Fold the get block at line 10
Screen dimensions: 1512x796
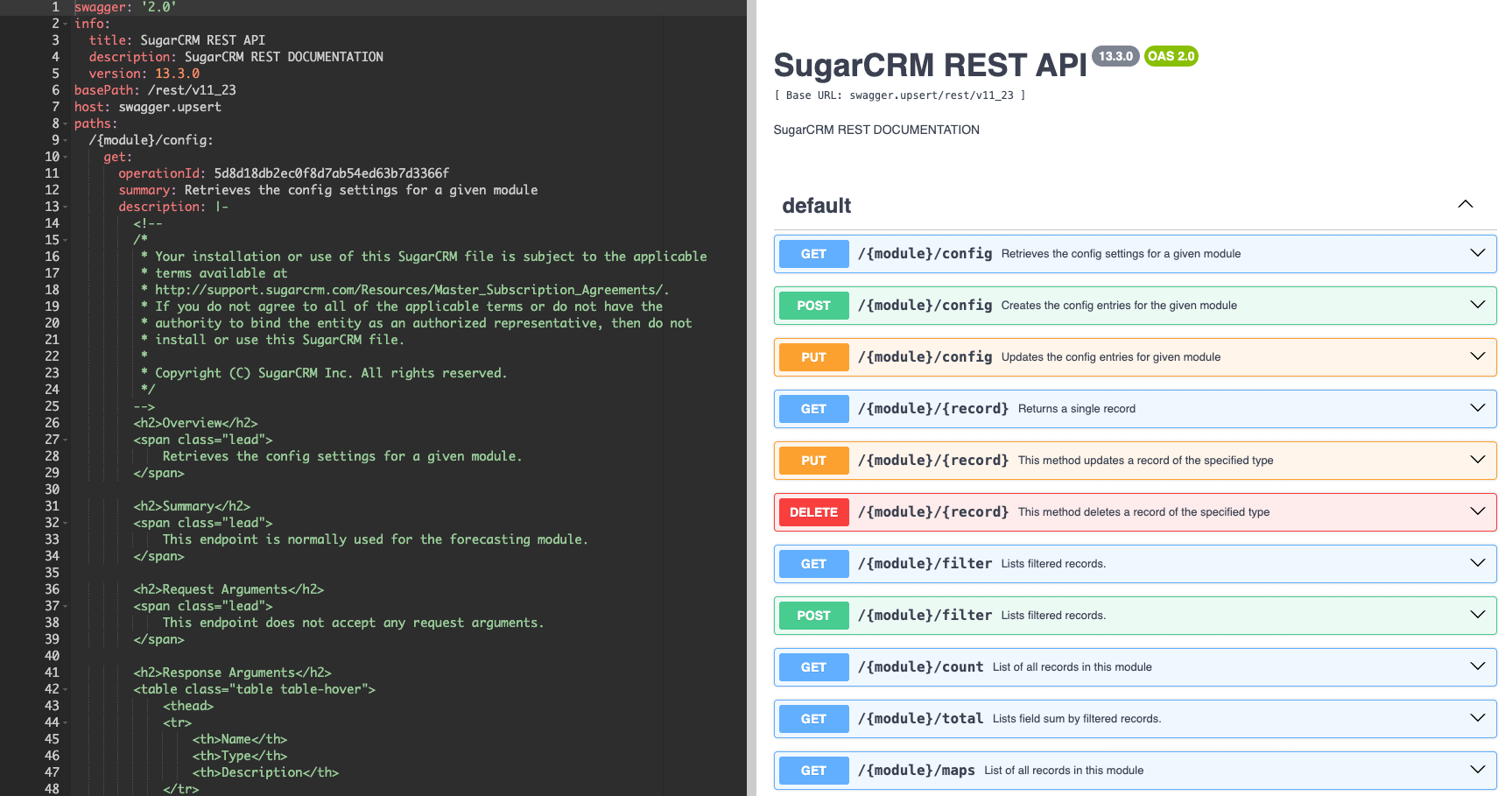click(x=65, y=157)
